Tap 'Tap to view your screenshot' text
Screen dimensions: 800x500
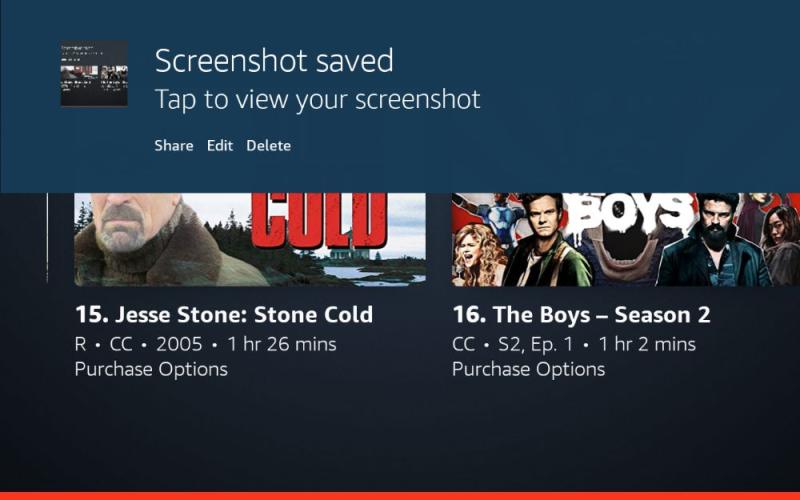click(x=317, y=99)
